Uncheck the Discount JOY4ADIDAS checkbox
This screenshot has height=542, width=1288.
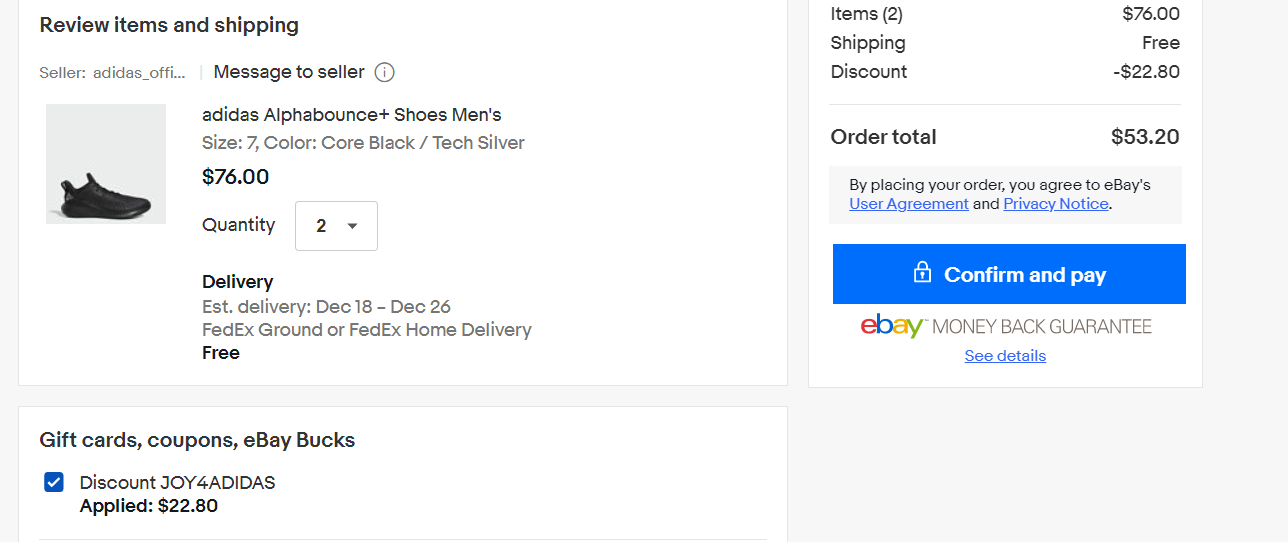click(x=54, y=483)
